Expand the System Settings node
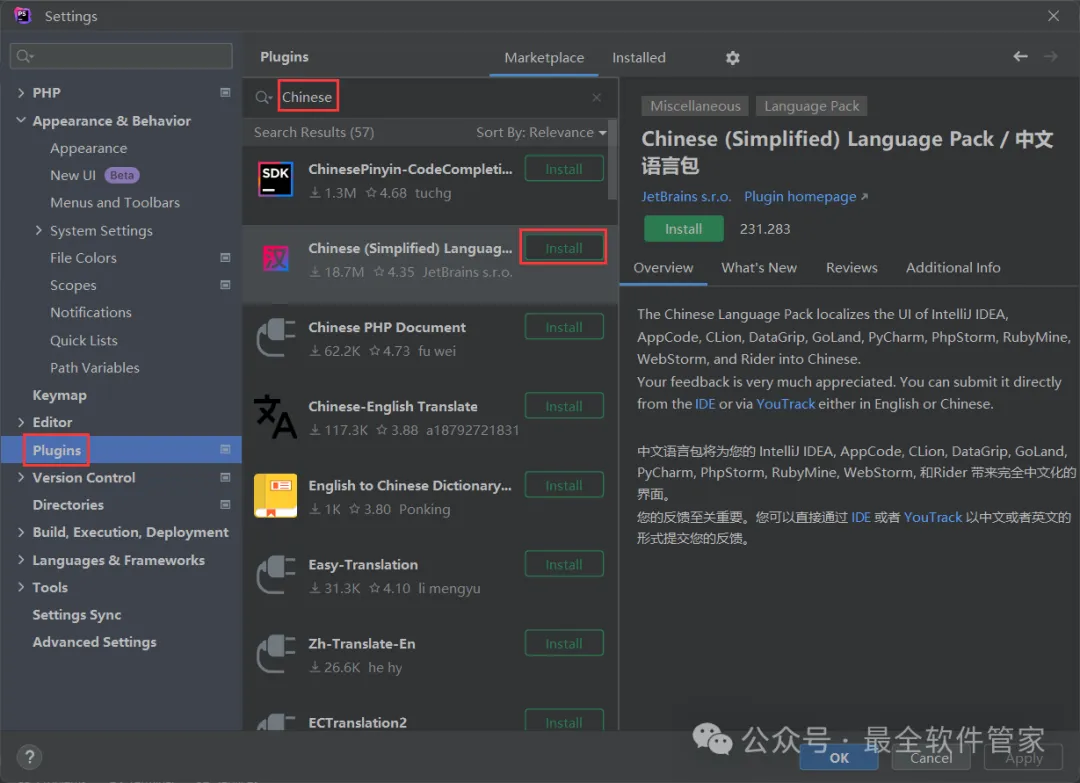Image resolution: width=1080 pixels, height=783 pixels. [39, 230]
